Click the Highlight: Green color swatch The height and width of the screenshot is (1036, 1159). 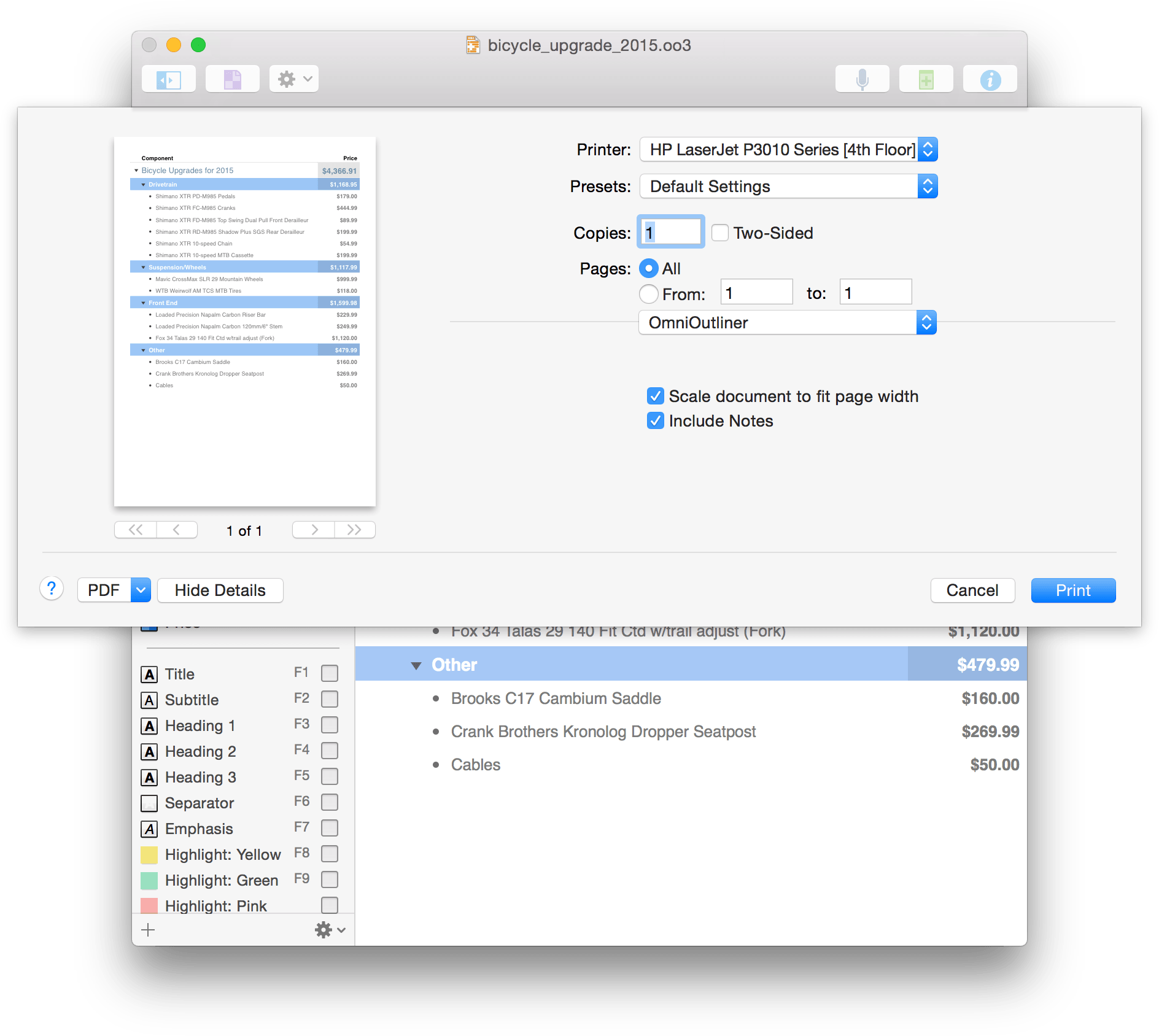point(149,880)
